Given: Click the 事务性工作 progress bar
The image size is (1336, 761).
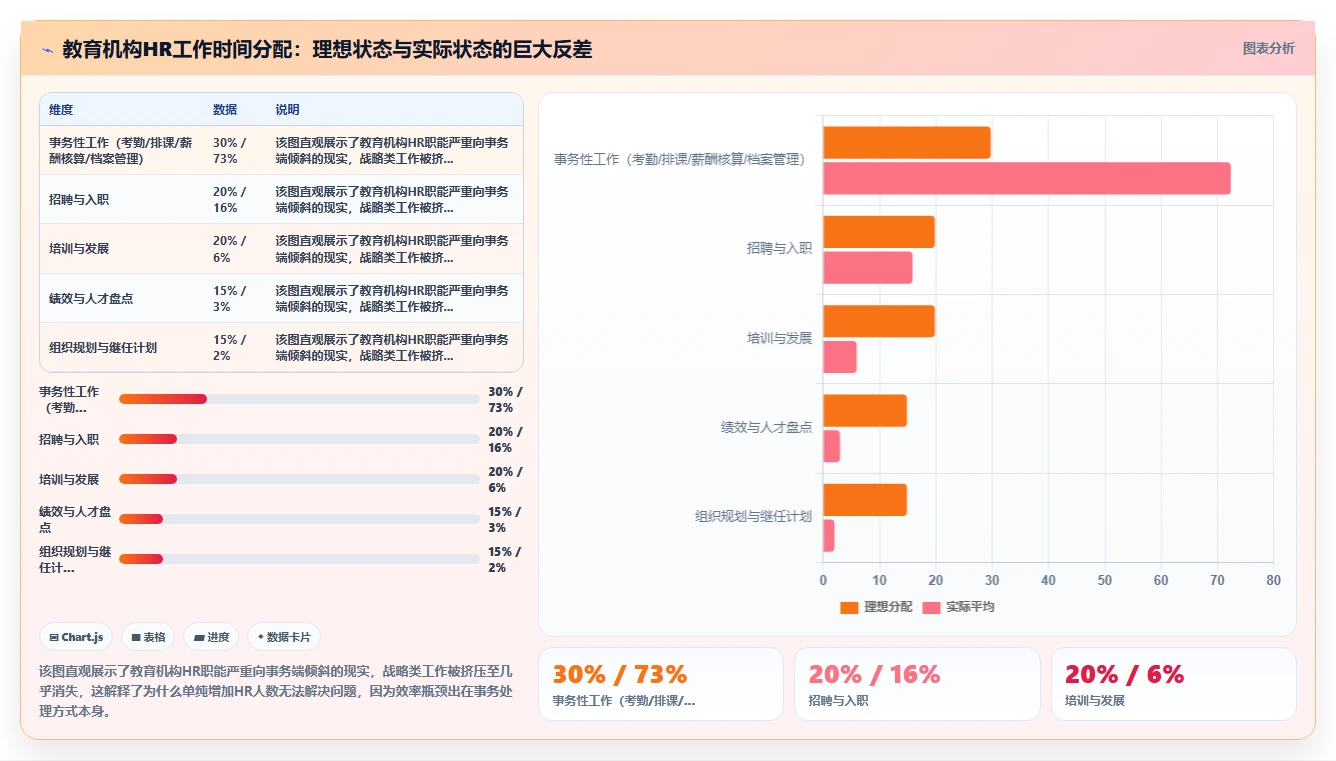Looking at the screenshot, I should click(299, 399).
